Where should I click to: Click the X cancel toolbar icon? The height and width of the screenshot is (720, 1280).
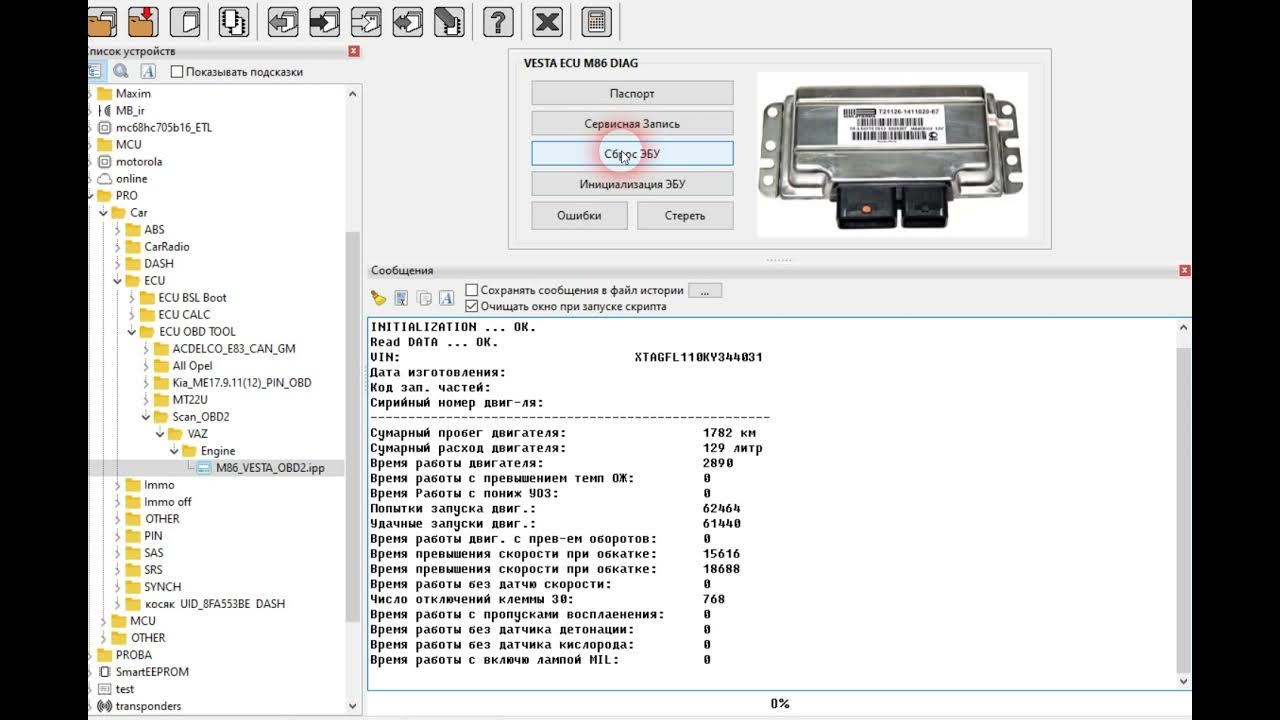547,21
